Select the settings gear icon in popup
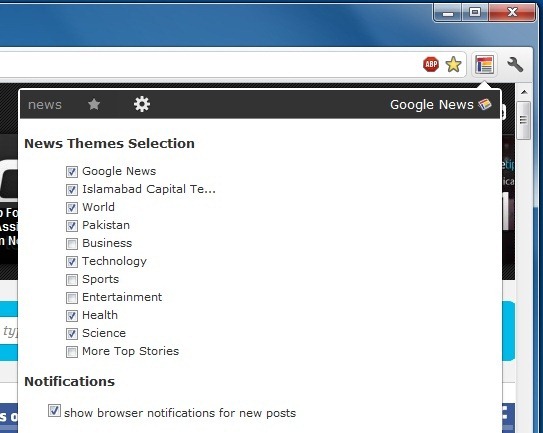 point(142,104)
